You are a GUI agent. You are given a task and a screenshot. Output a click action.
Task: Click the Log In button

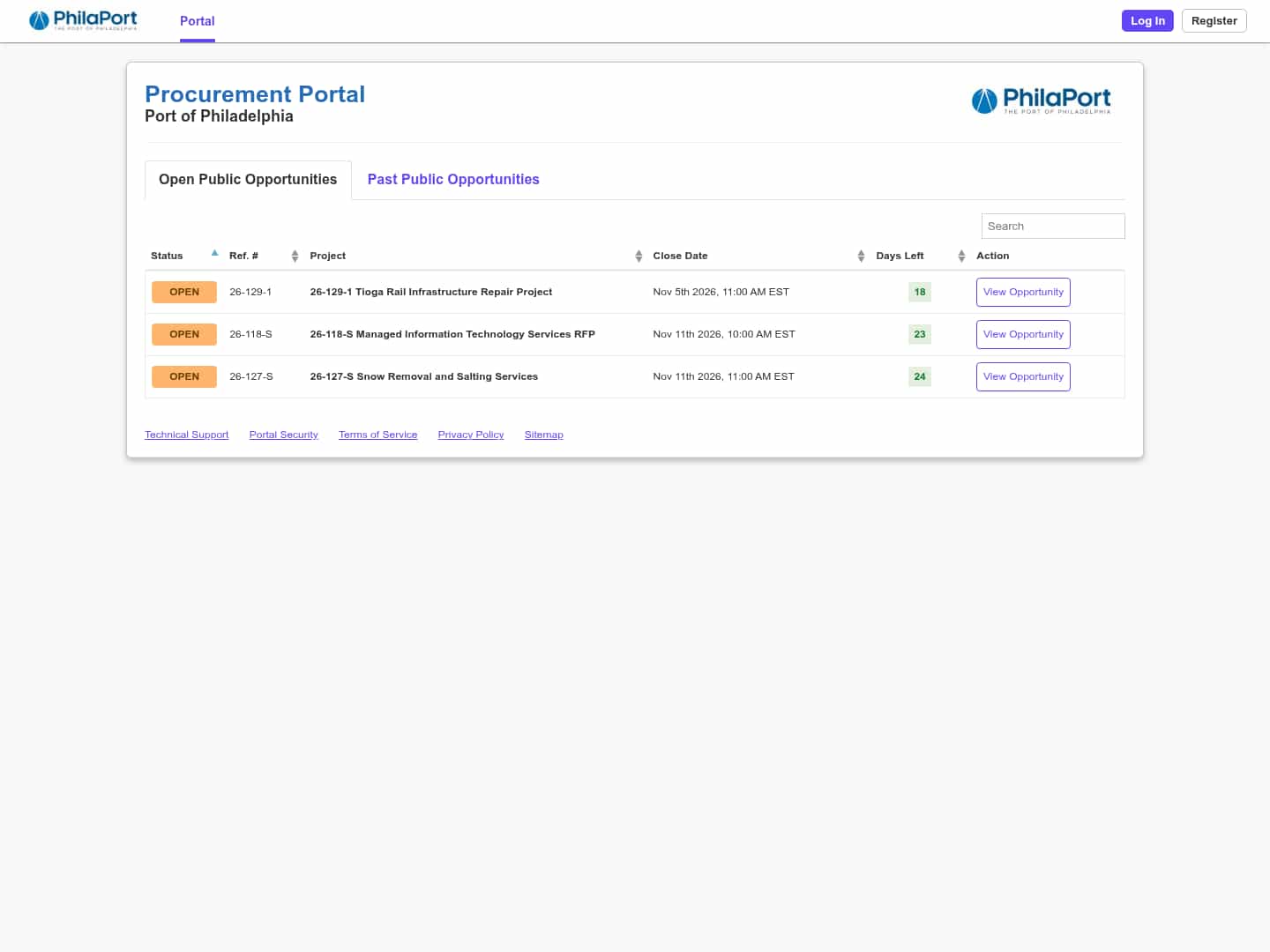[x=1147, y=21]
